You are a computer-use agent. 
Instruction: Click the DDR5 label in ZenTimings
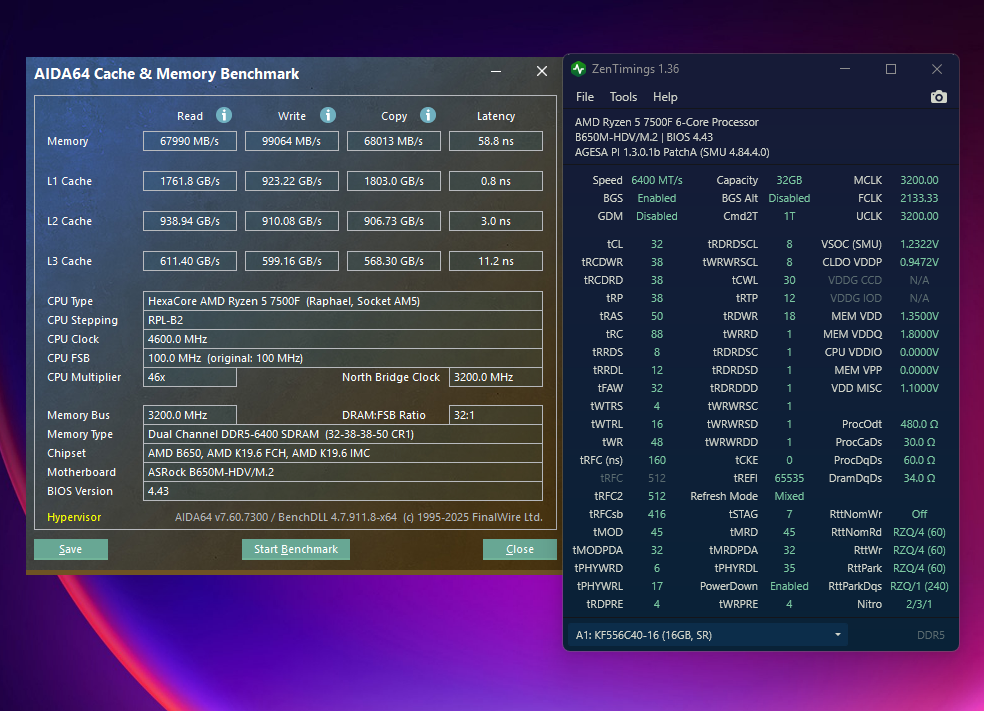point(930,635)
